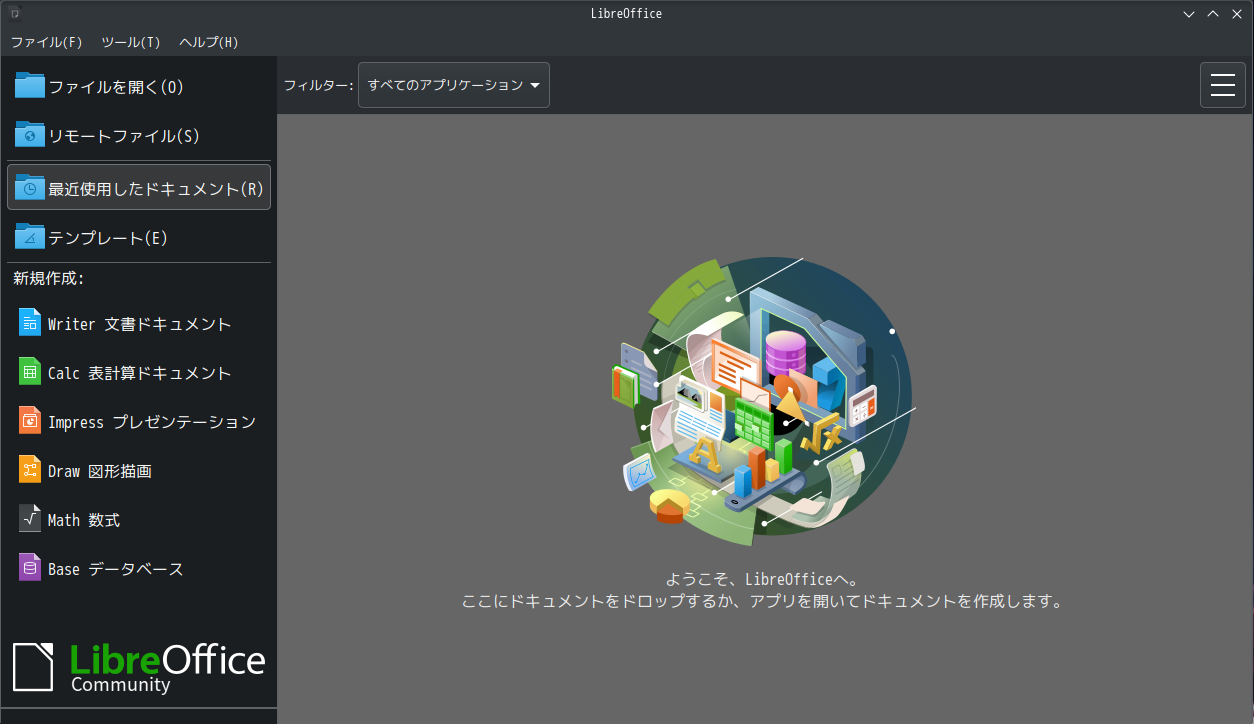
Task: Click the LibreOffice Community logo
Action: pos(139,667)
